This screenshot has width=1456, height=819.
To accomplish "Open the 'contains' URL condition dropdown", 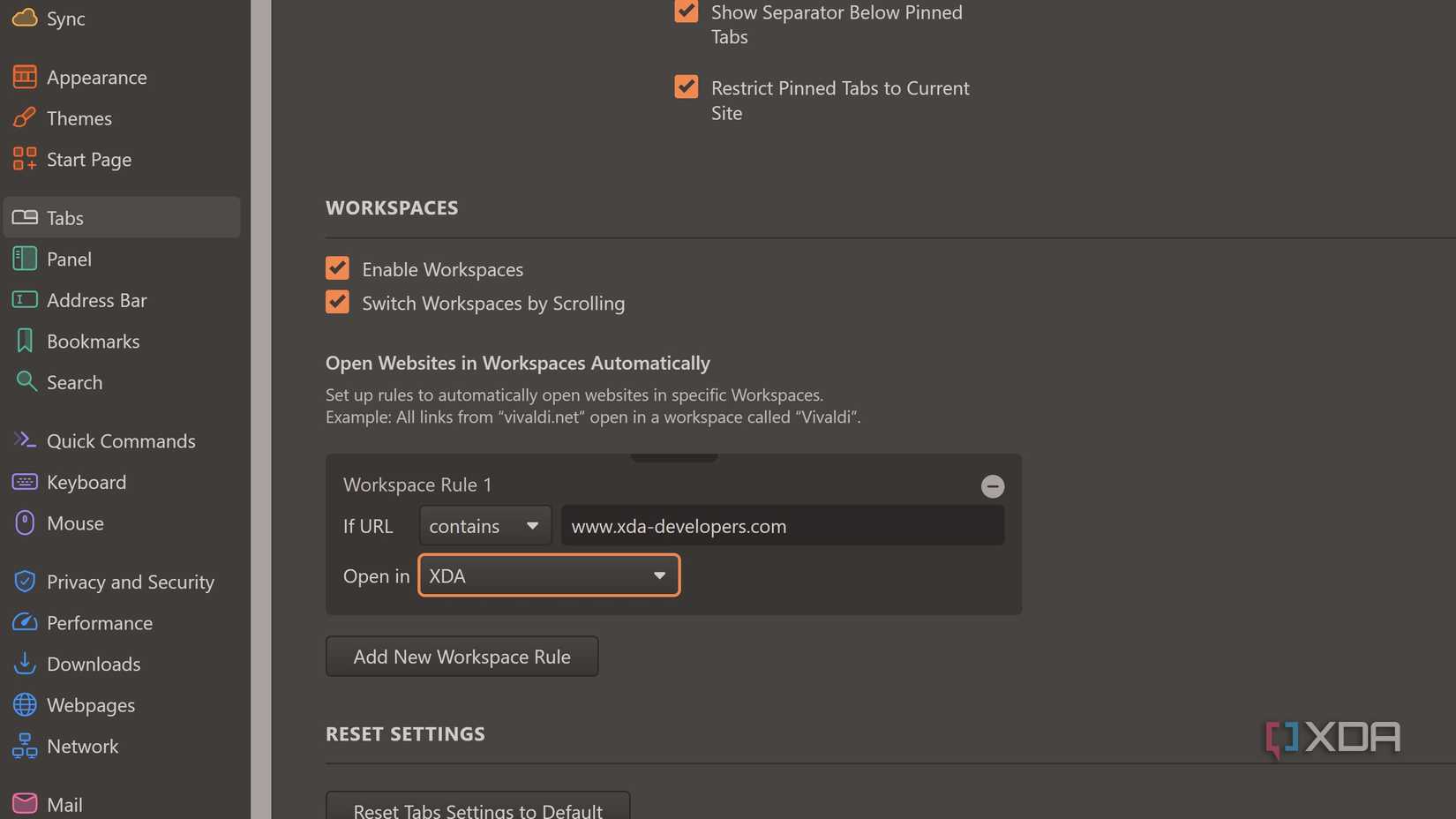I will [x=485, y=526].
